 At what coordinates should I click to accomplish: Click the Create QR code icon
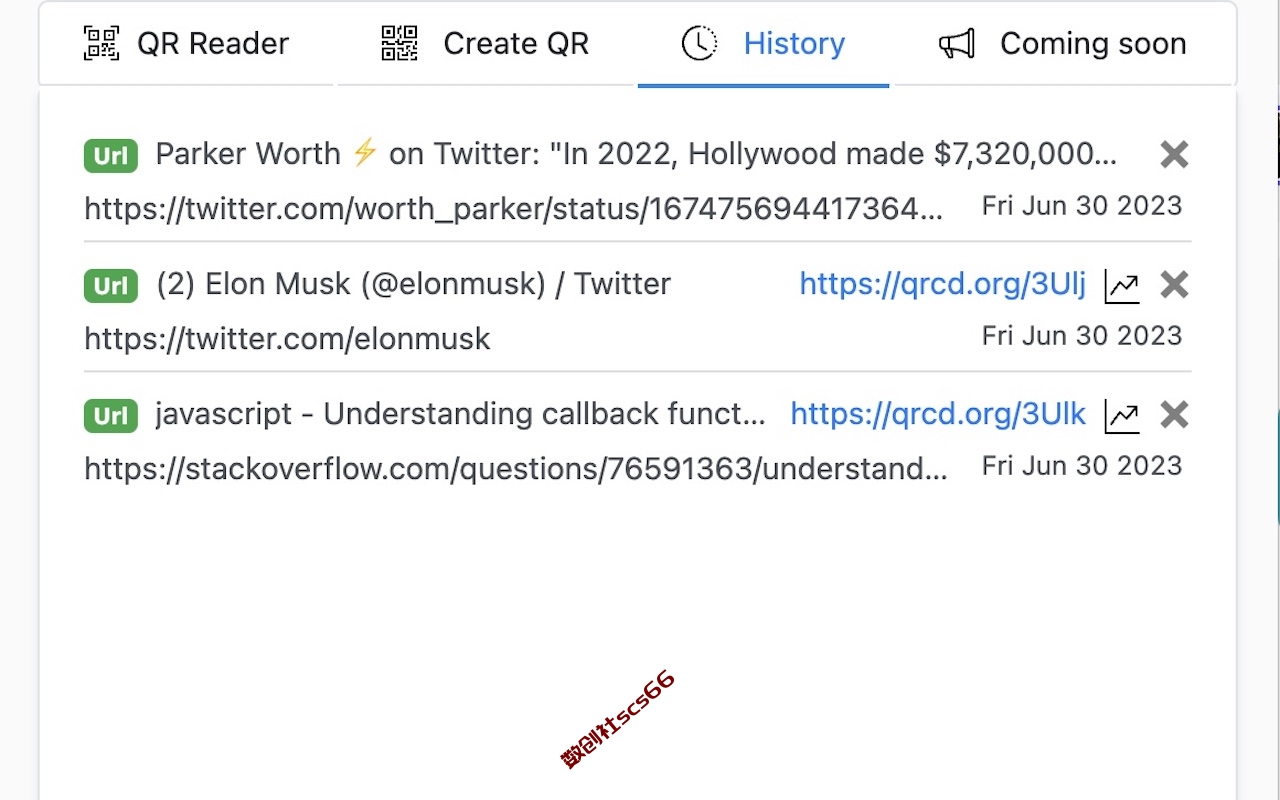click(400, 44)
